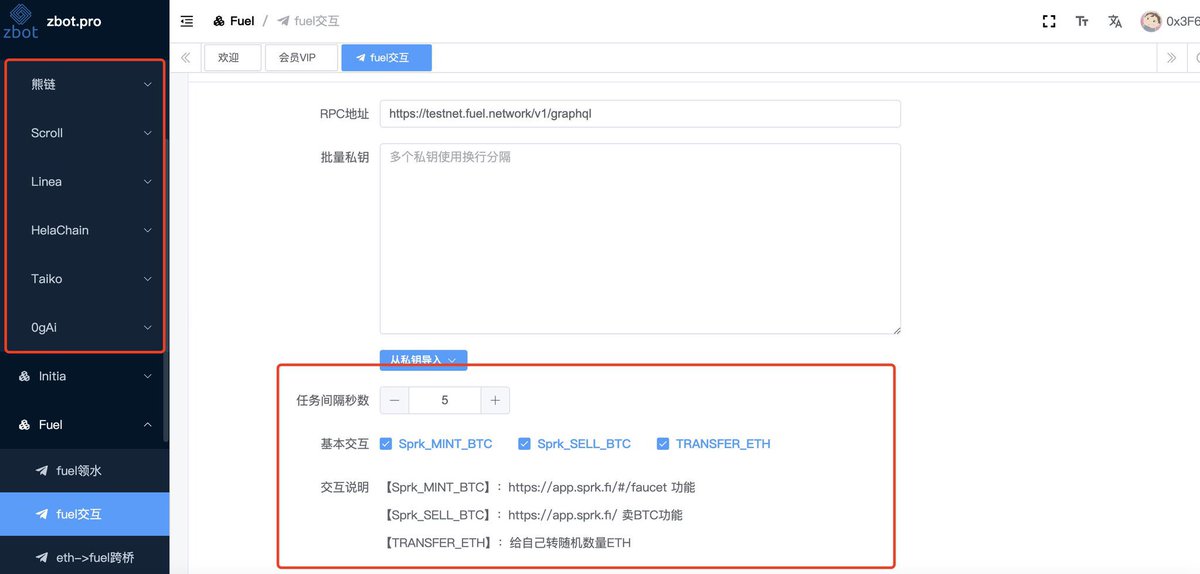The image size is (1200, 574).
Task: Collapse the Fuel sidebar menu
Action: click(85, 425)
